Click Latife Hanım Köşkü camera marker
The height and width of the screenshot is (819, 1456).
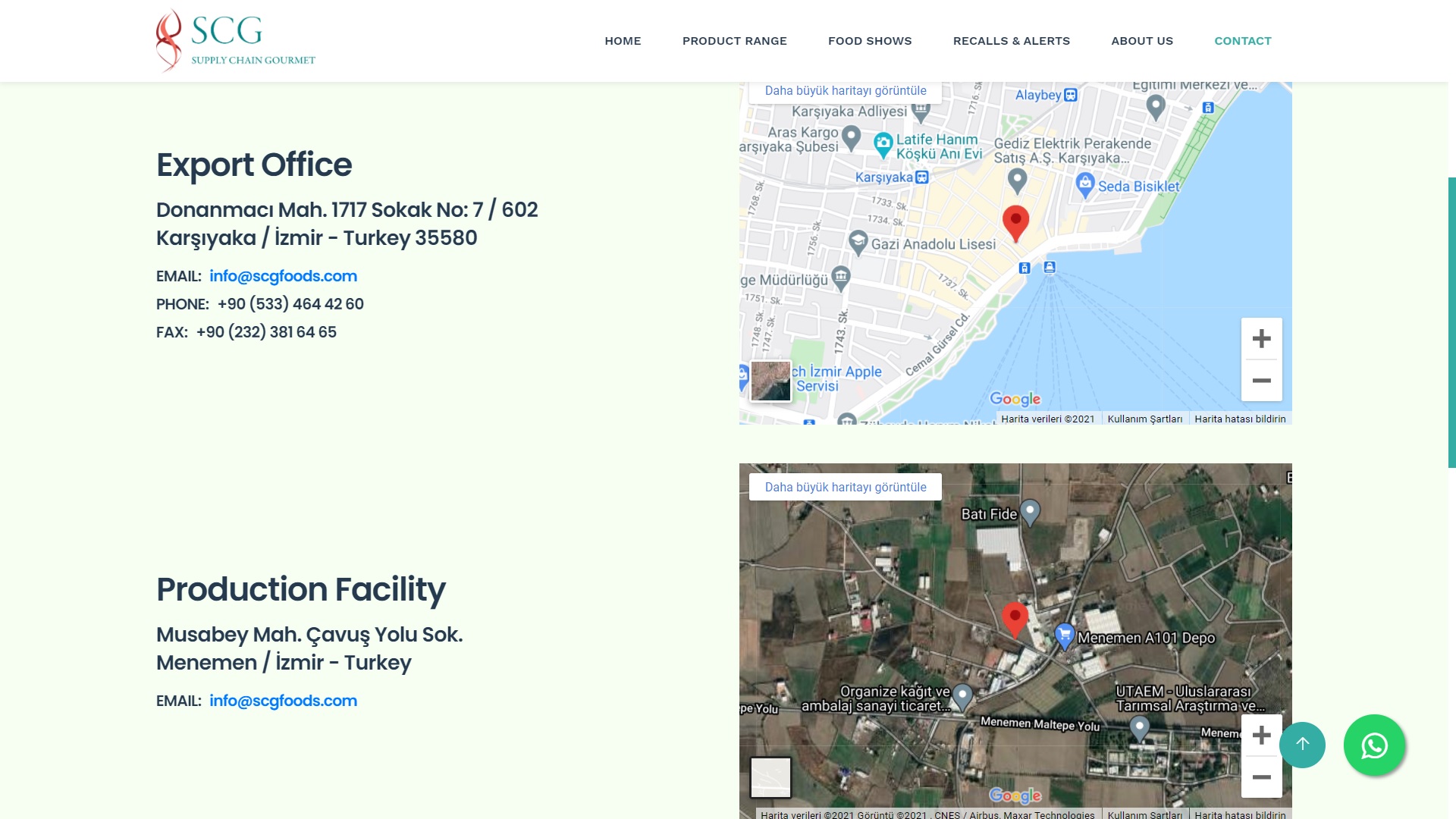[x=883, y=143]
